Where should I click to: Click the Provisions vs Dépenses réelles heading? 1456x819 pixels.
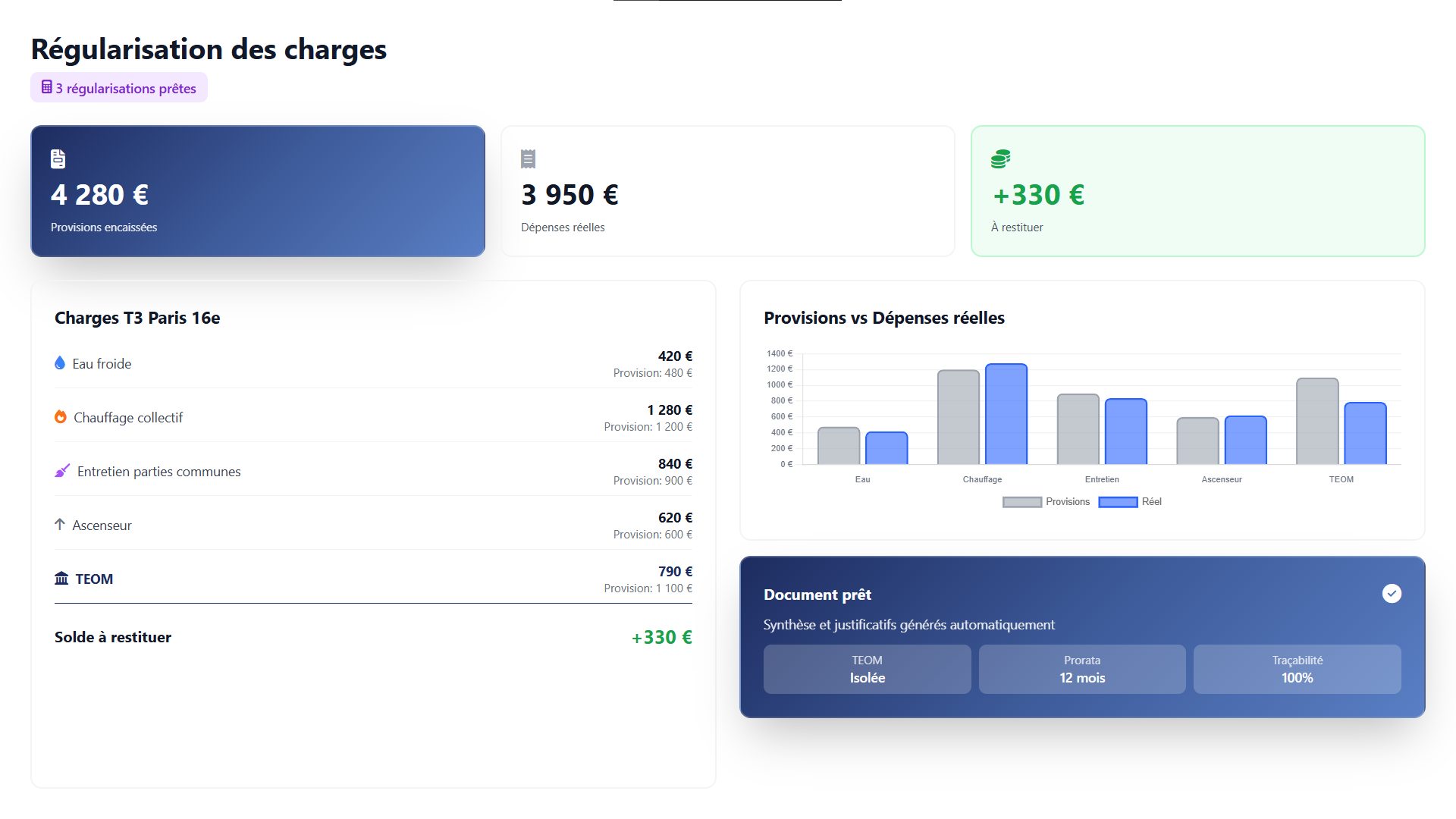coord(884,318)
